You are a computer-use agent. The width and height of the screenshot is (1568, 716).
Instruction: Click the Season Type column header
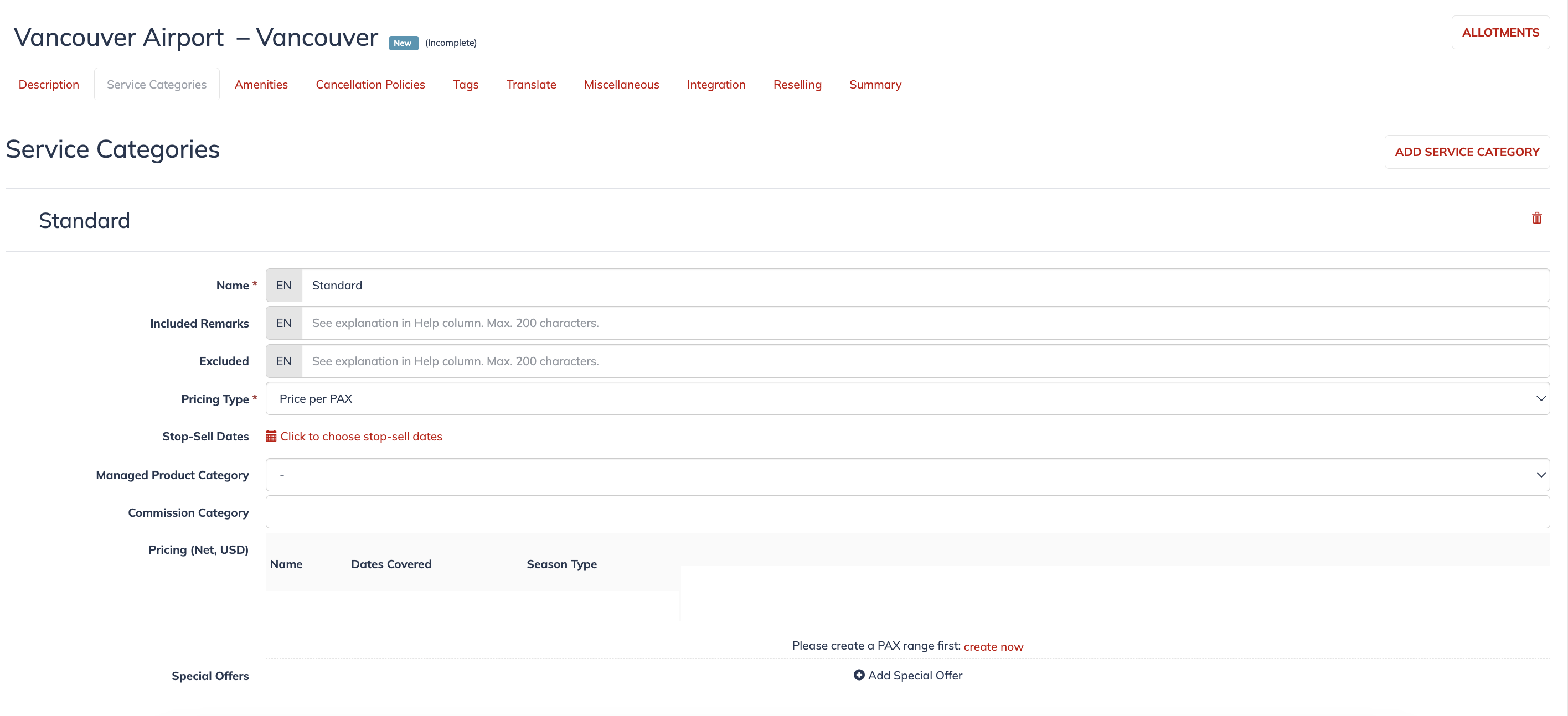561,564
